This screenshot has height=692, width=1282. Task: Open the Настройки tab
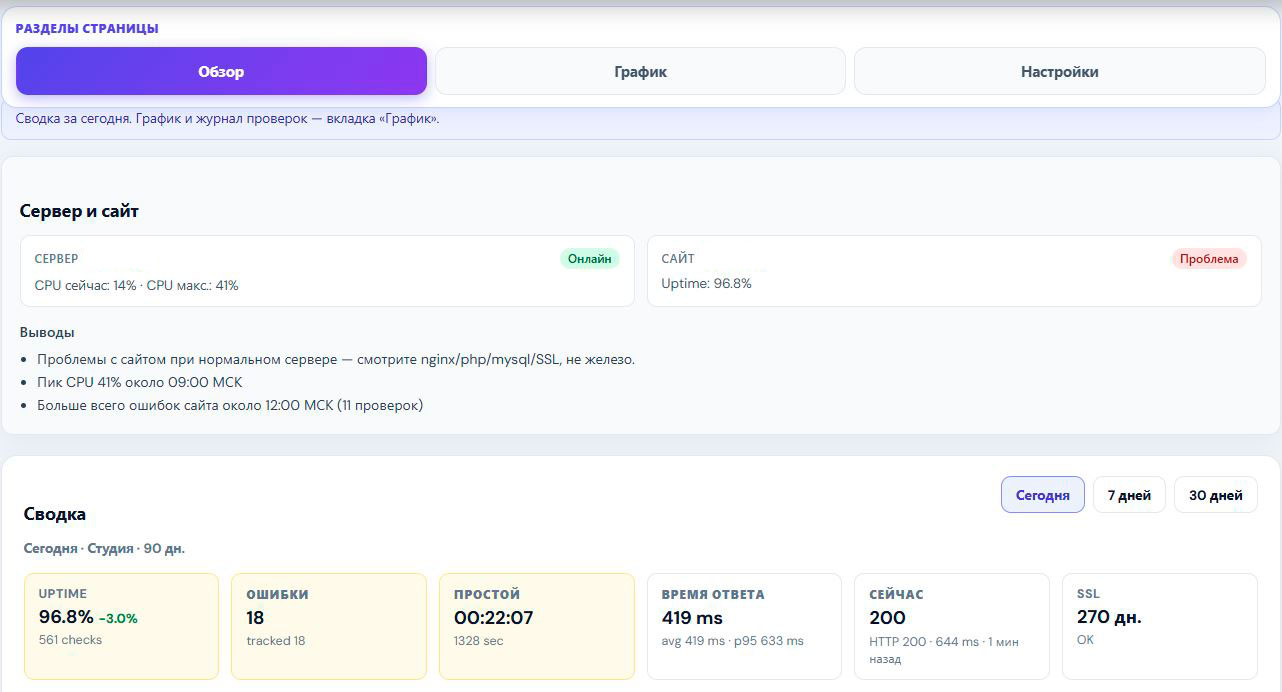pyautogui.click(x=1059, y=71)
